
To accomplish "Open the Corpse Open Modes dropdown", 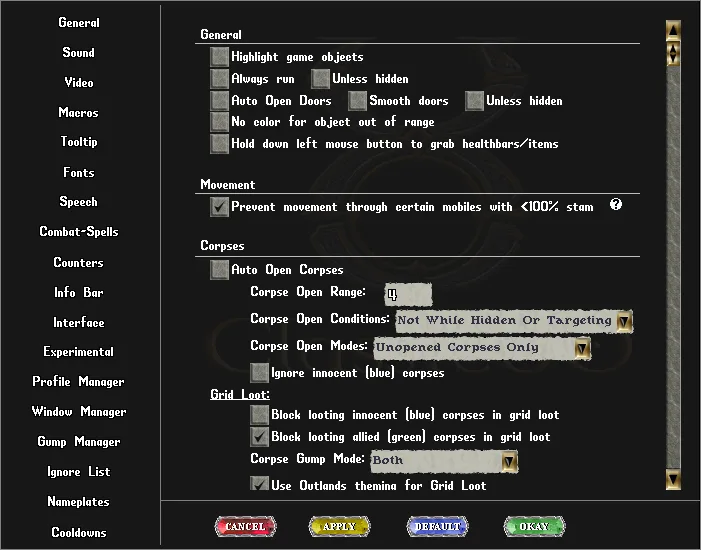I will [x=482, y=348].
